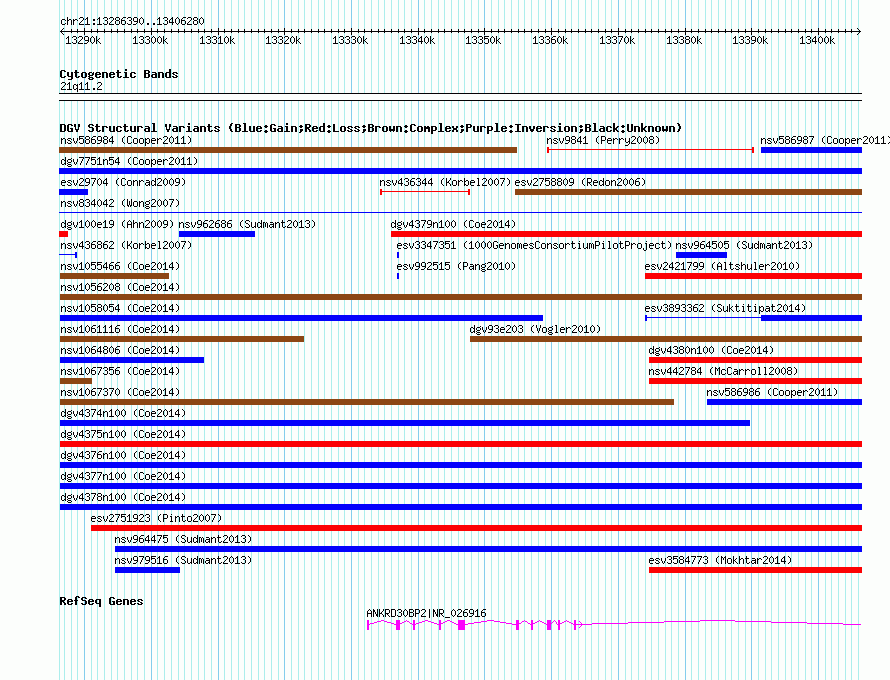This screenshot has width=890, height=680.
Task: Open dgv4380n100 (Coe2014) label
Action: (x=711, y=350)
